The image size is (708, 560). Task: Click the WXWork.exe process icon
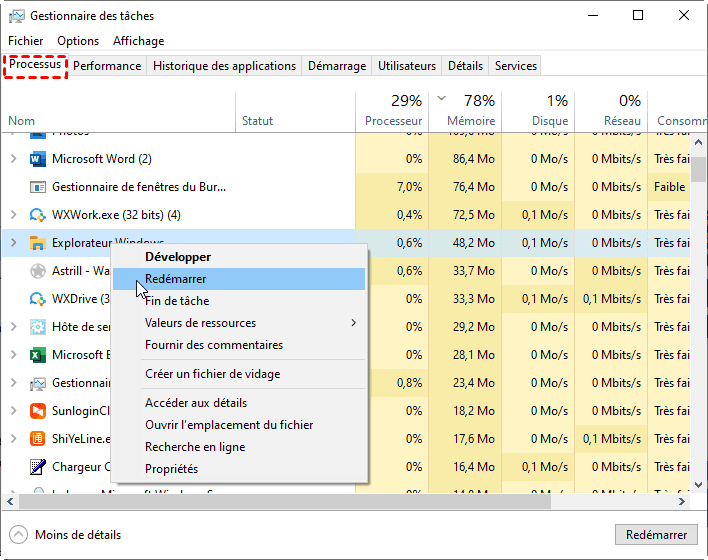(x=38, y=215)
